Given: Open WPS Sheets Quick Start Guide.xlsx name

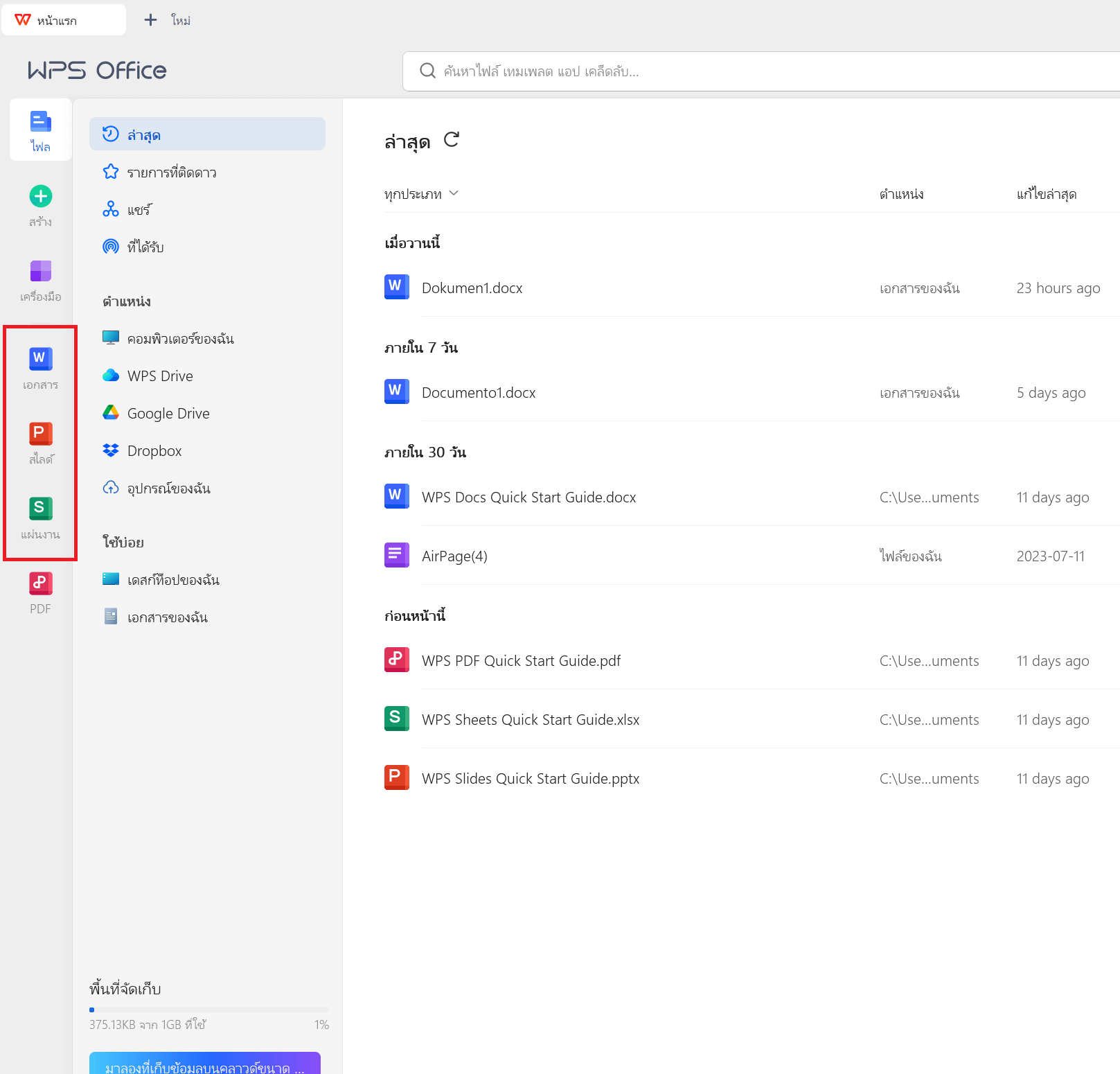Looking at the screenshot, I should point(531,719).
